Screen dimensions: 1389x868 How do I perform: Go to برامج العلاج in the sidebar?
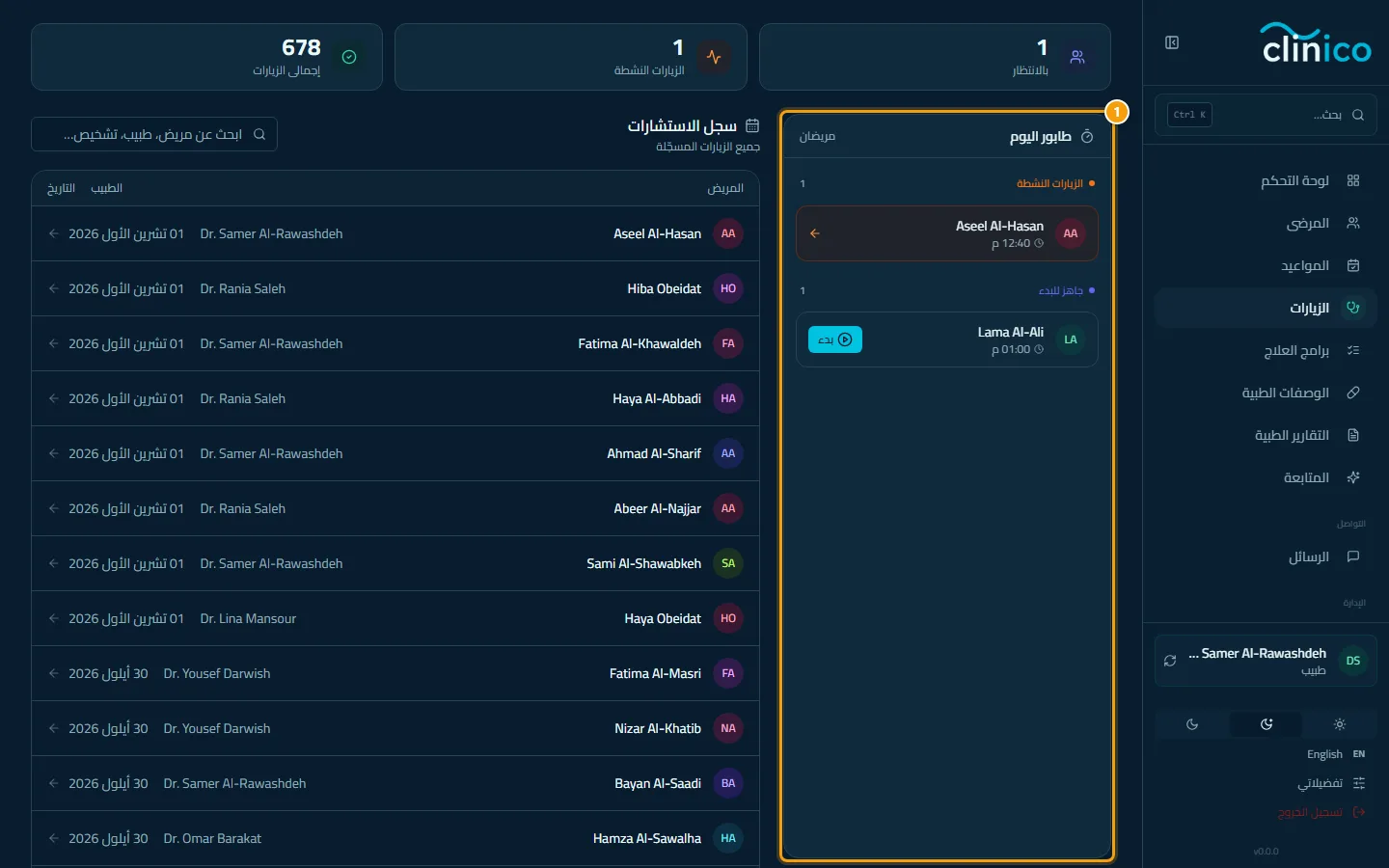point(1266,350)
